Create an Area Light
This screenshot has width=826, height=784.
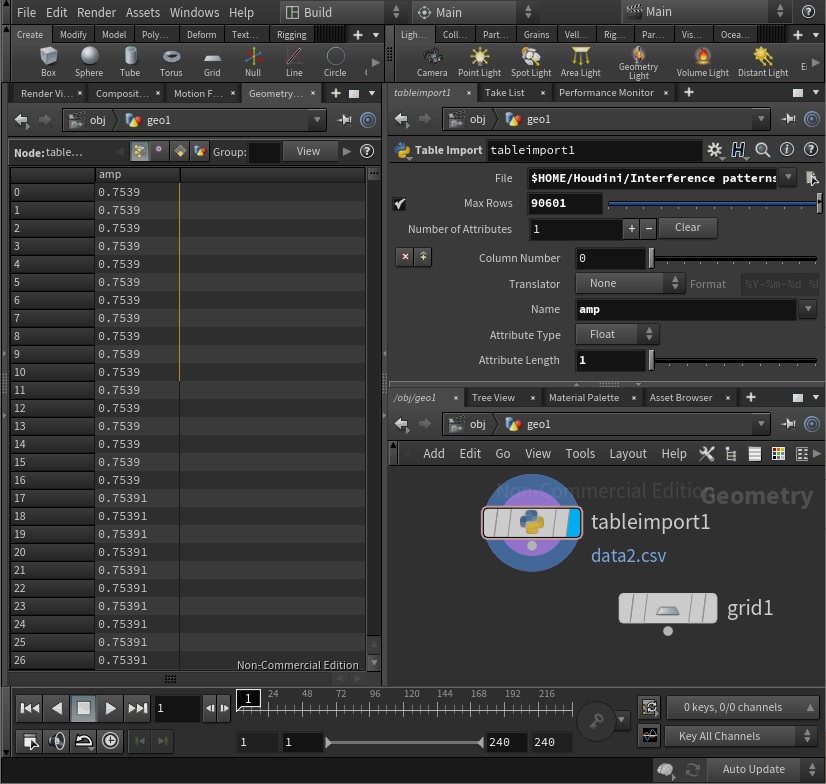tap(581, 62)
